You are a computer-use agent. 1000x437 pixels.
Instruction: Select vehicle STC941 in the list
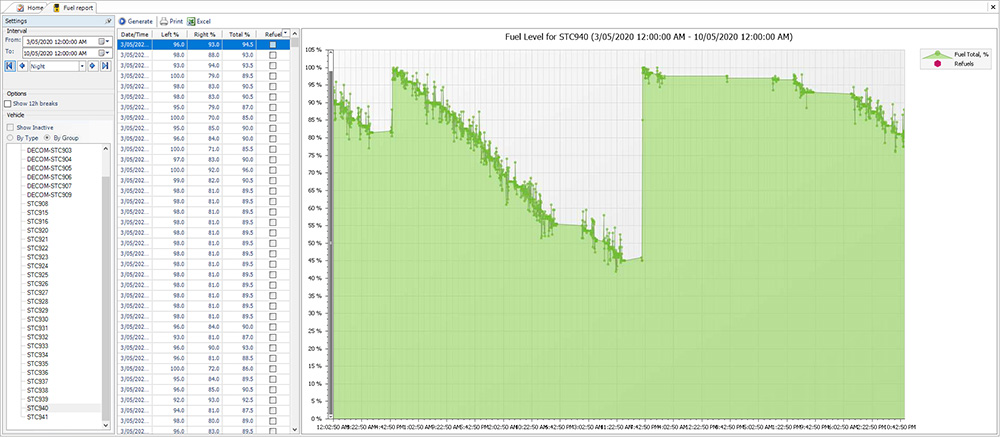(37, 417)
